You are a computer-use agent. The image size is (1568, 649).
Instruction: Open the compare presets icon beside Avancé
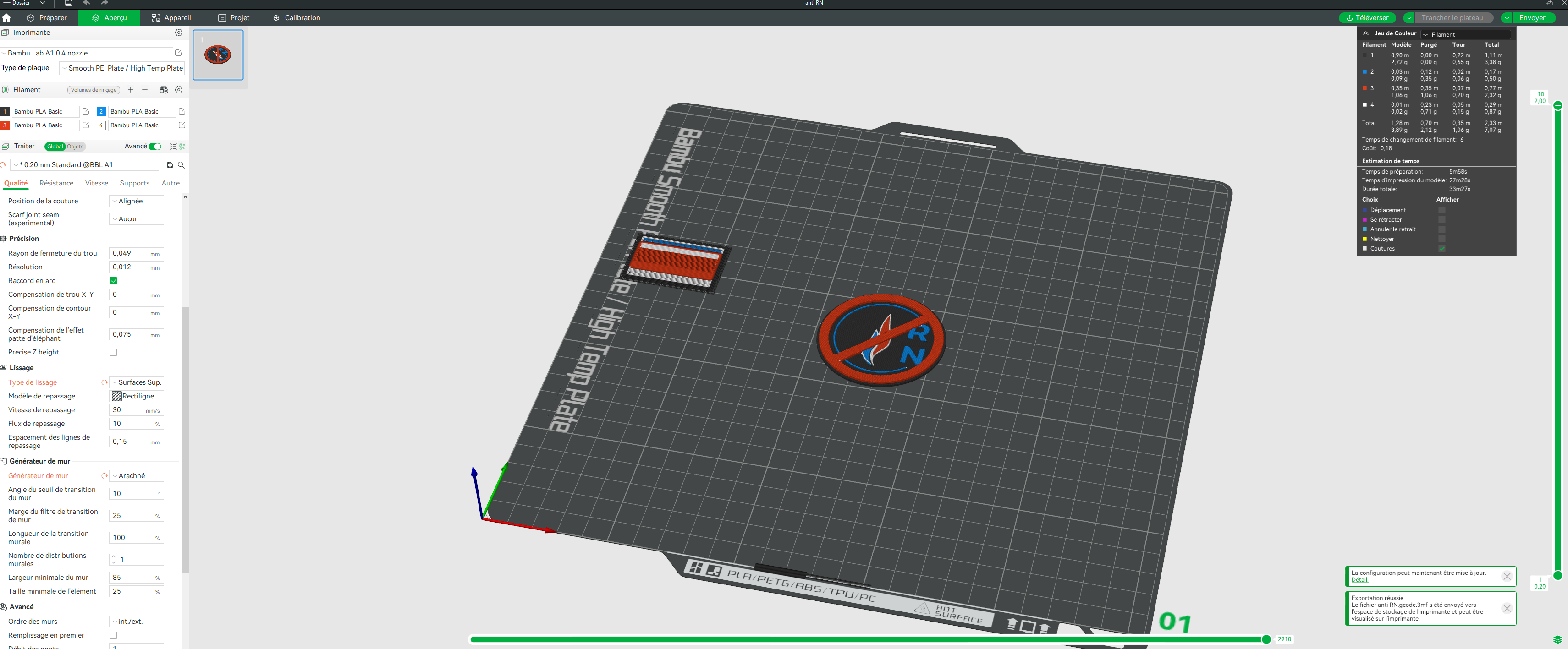(182, 147)
